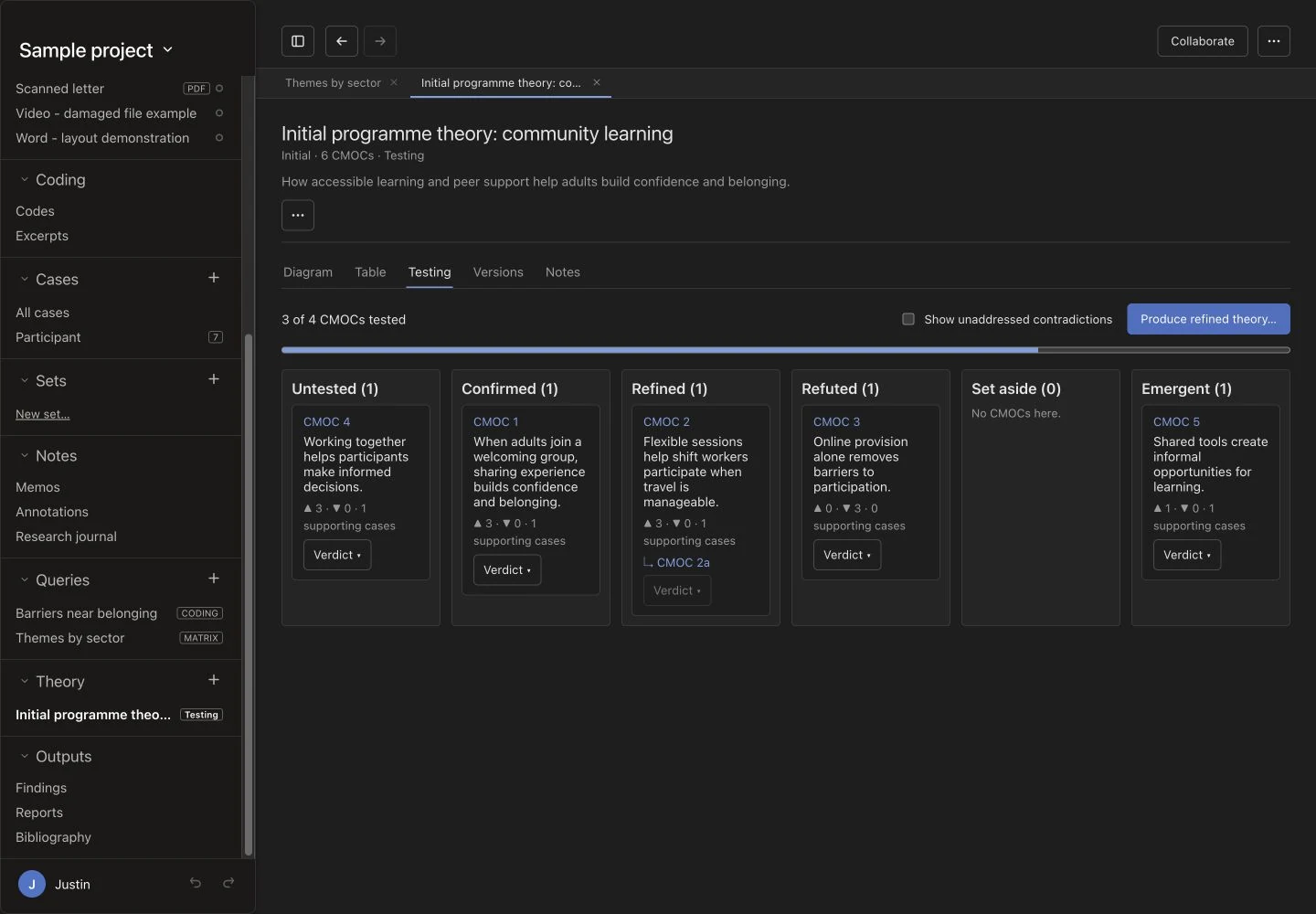This screenshot has width=1316, height=914.
Task: Click the Justin user avatar
Action: click(32, 884)
